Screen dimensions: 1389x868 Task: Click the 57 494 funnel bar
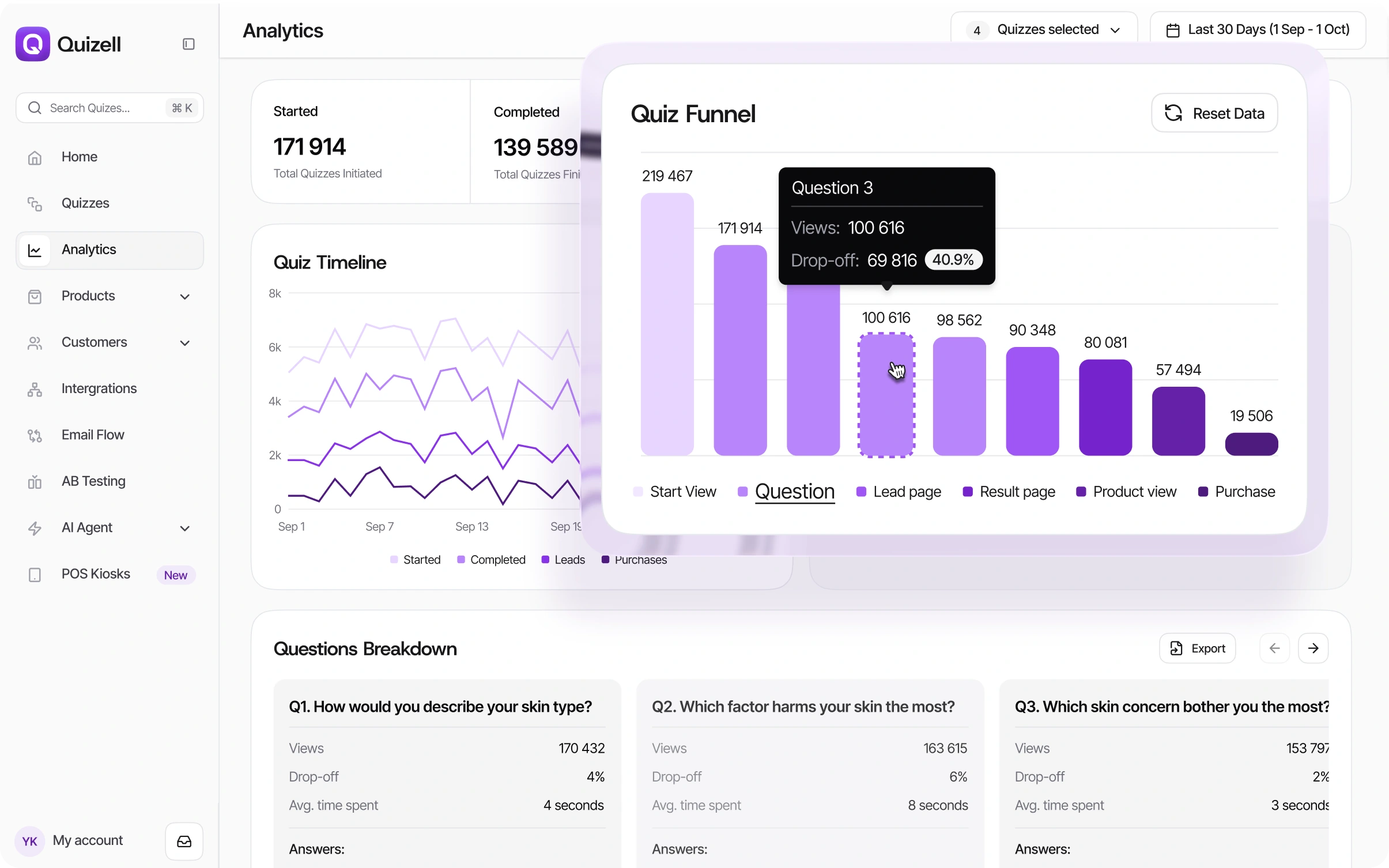pos(1178,421)
